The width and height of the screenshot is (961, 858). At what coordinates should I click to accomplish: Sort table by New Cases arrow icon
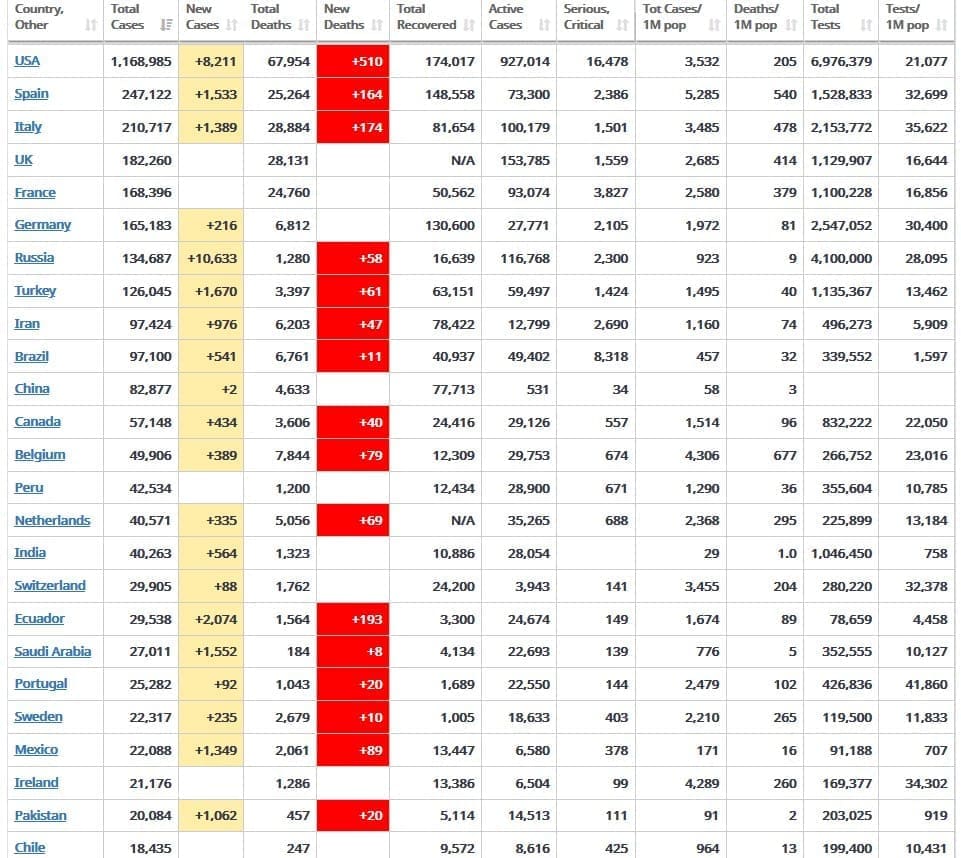pos(232,25)
